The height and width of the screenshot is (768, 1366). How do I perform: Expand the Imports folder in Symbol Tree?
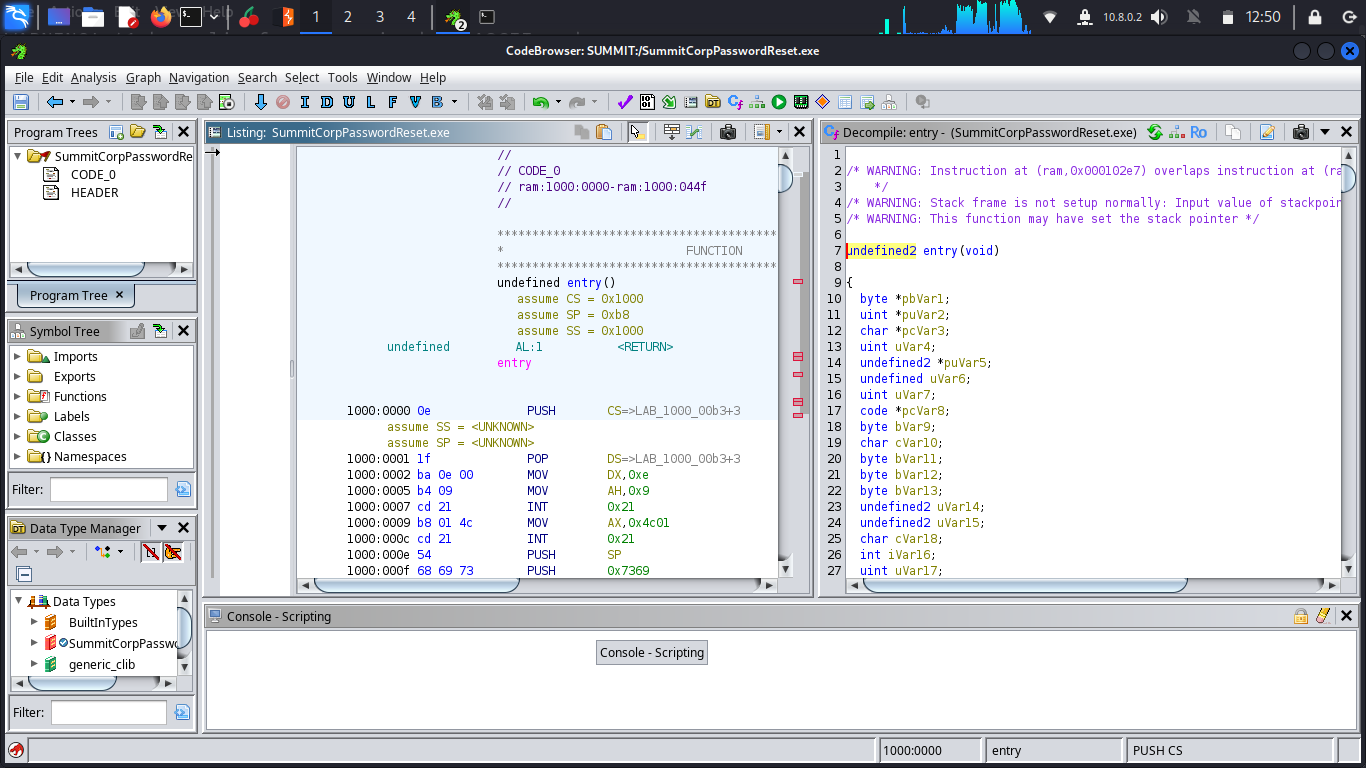(x=17, y=356)
